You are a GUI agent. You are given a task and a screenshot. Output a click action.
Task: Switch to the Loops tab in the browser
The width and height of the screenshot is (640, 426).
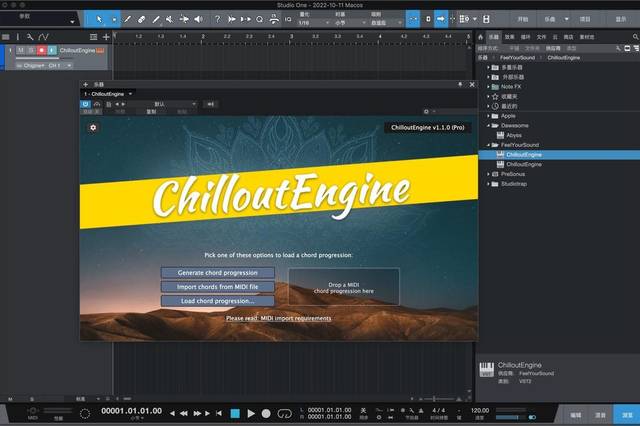[526, 37]
